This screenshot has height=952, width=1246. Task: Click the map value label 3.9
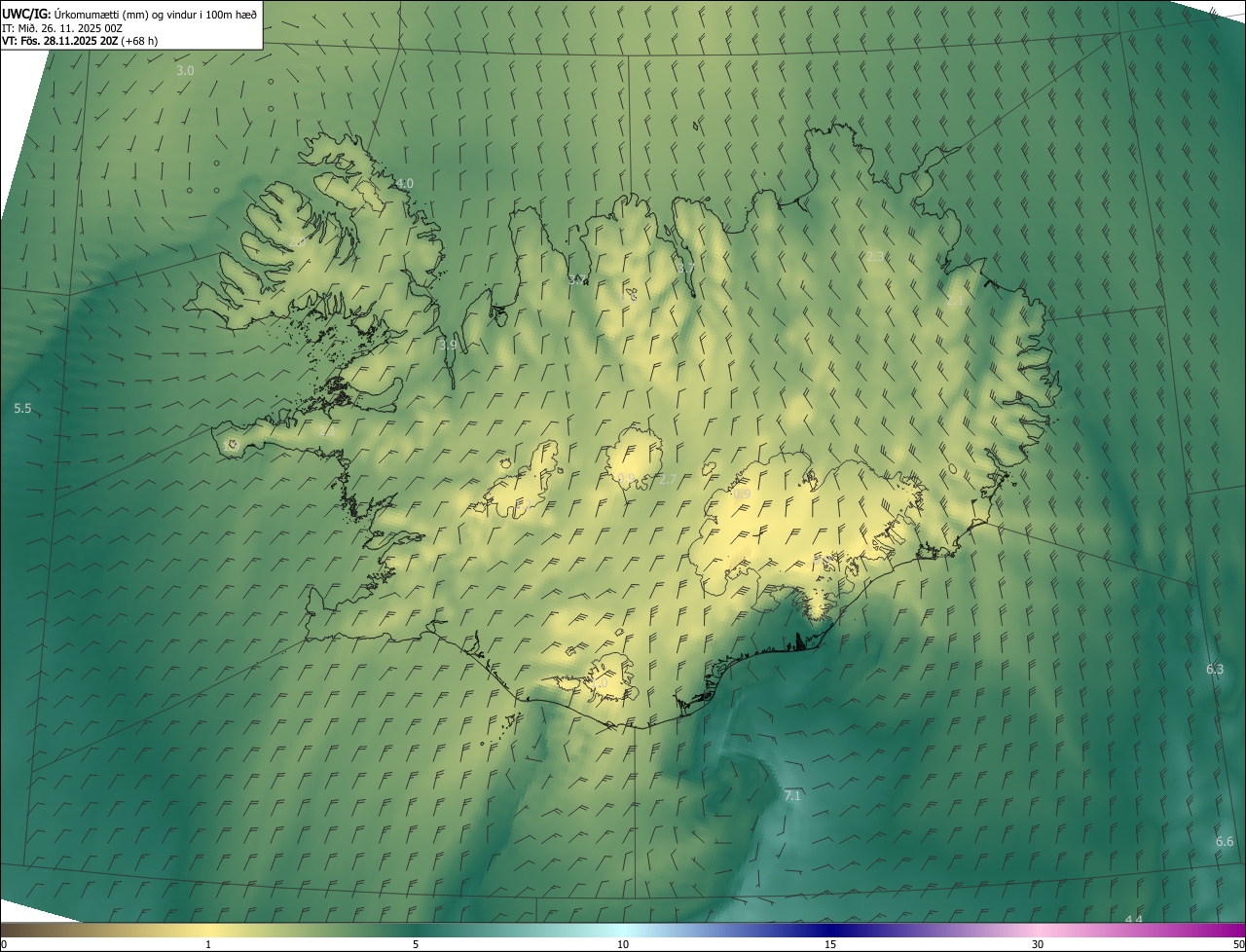(448, 345)
